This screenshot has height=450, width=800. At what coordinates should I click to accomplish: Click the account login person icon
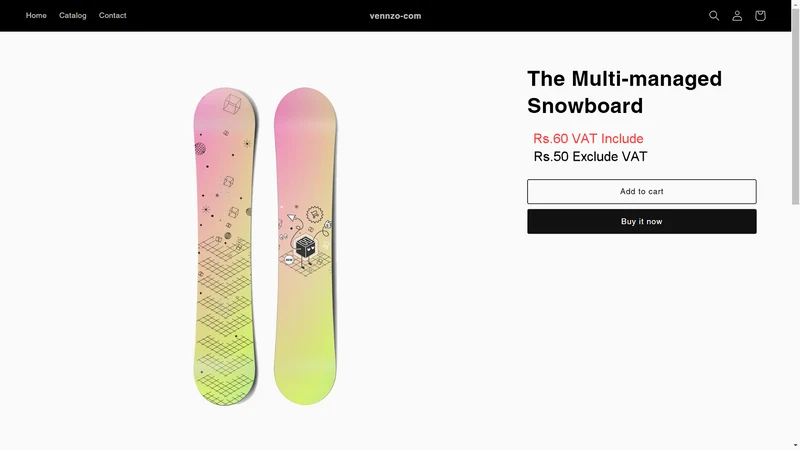(737, 16)
